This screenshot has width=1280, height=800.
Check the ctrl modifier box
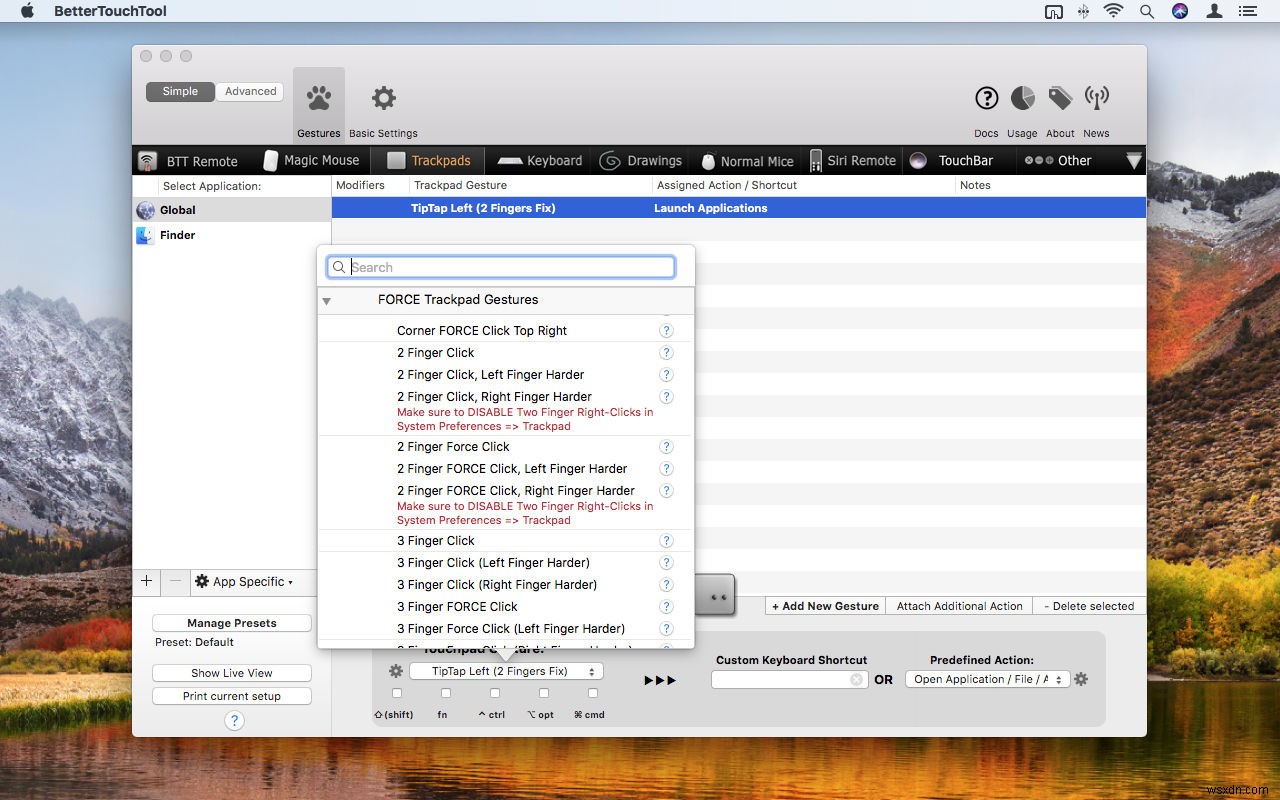point(493,692)
